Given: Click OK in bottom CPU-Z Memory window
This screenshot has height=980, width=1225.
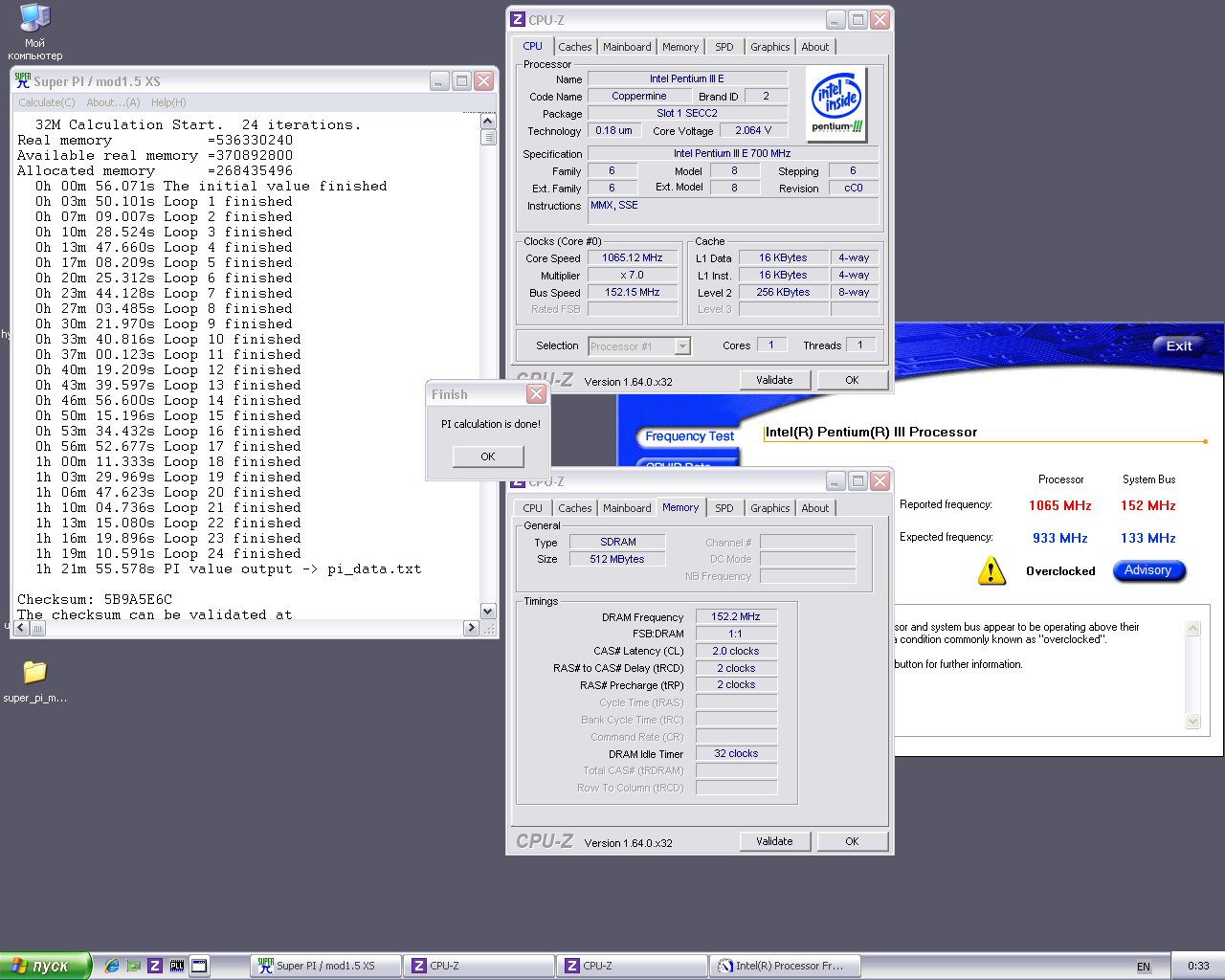Looking at the screenshot, I should pos(852,841).
